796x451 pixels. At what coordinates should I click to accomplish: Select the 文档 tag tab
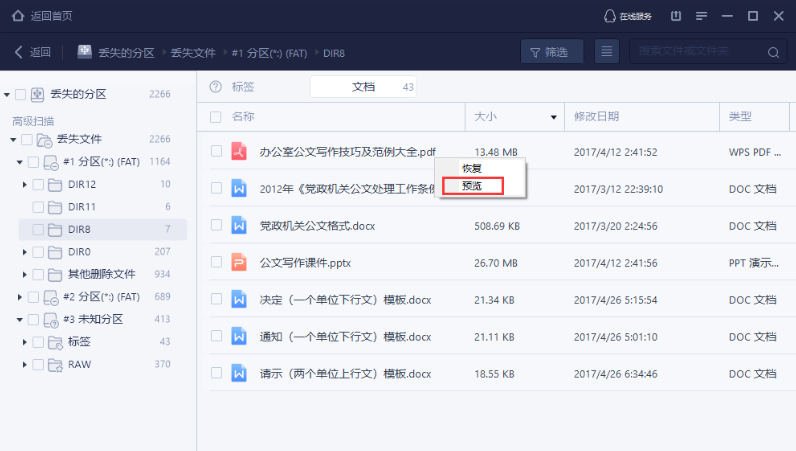click(x=363, y=87)
